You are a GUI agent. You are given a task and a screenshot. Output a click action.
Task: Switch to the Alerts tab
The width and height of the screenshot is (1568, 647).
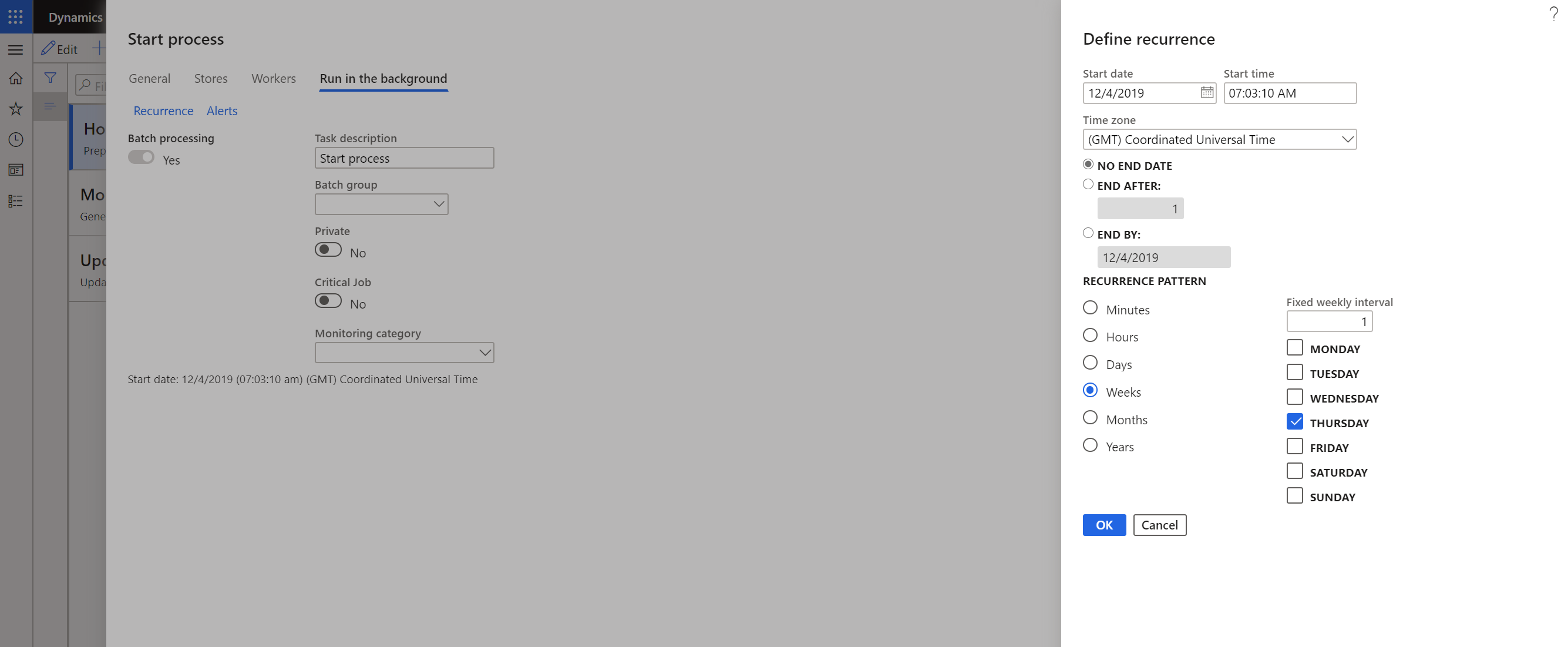pyautogui.click(x=222, y=110)
